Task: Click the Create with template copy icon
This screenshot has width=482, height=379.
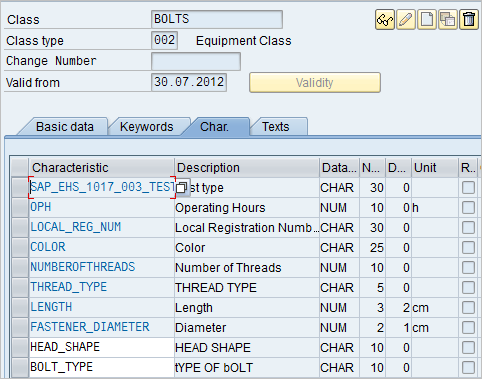Action: click(448, 20)
